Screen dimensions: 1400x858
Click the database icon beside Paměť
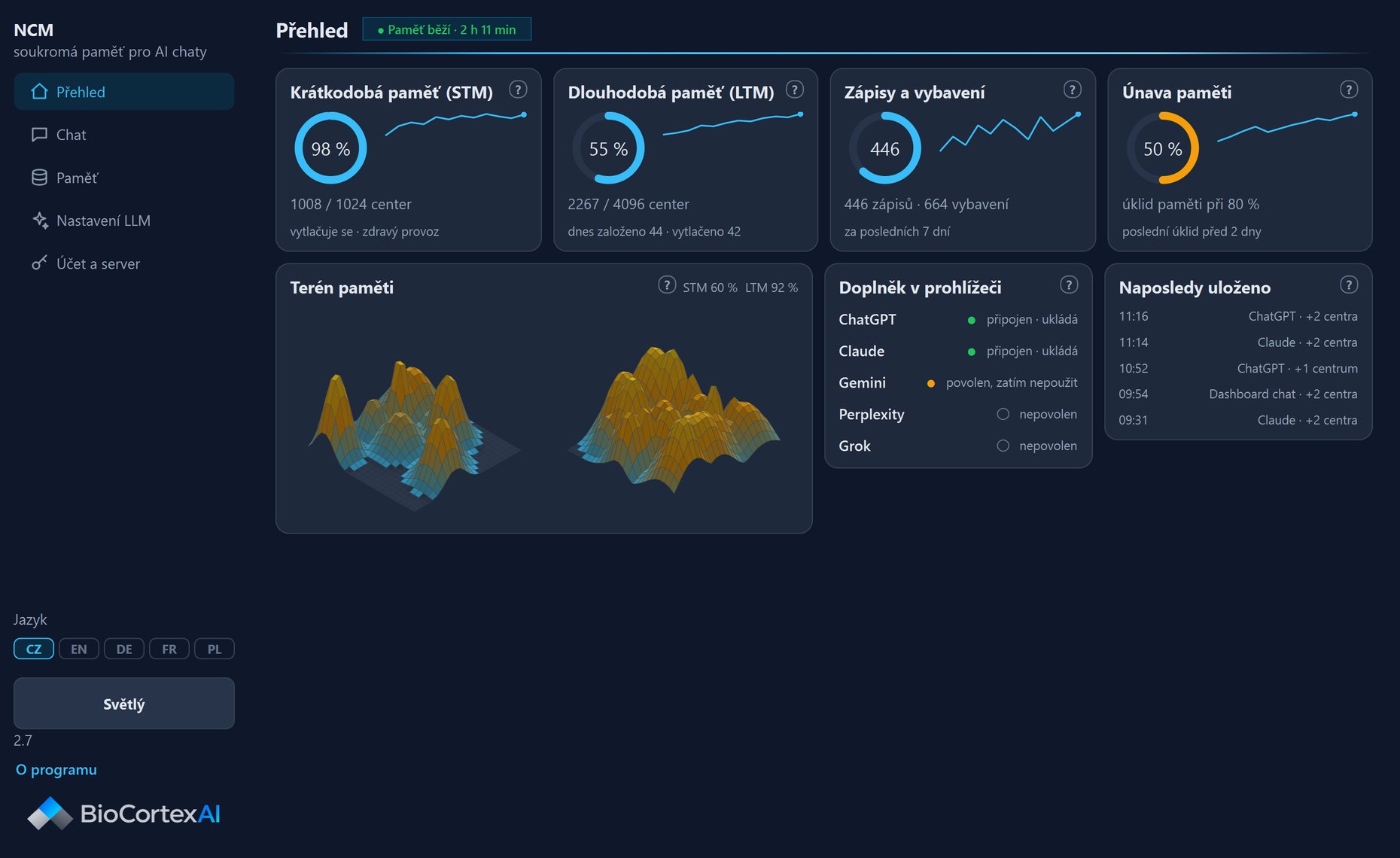coord(39,178)
